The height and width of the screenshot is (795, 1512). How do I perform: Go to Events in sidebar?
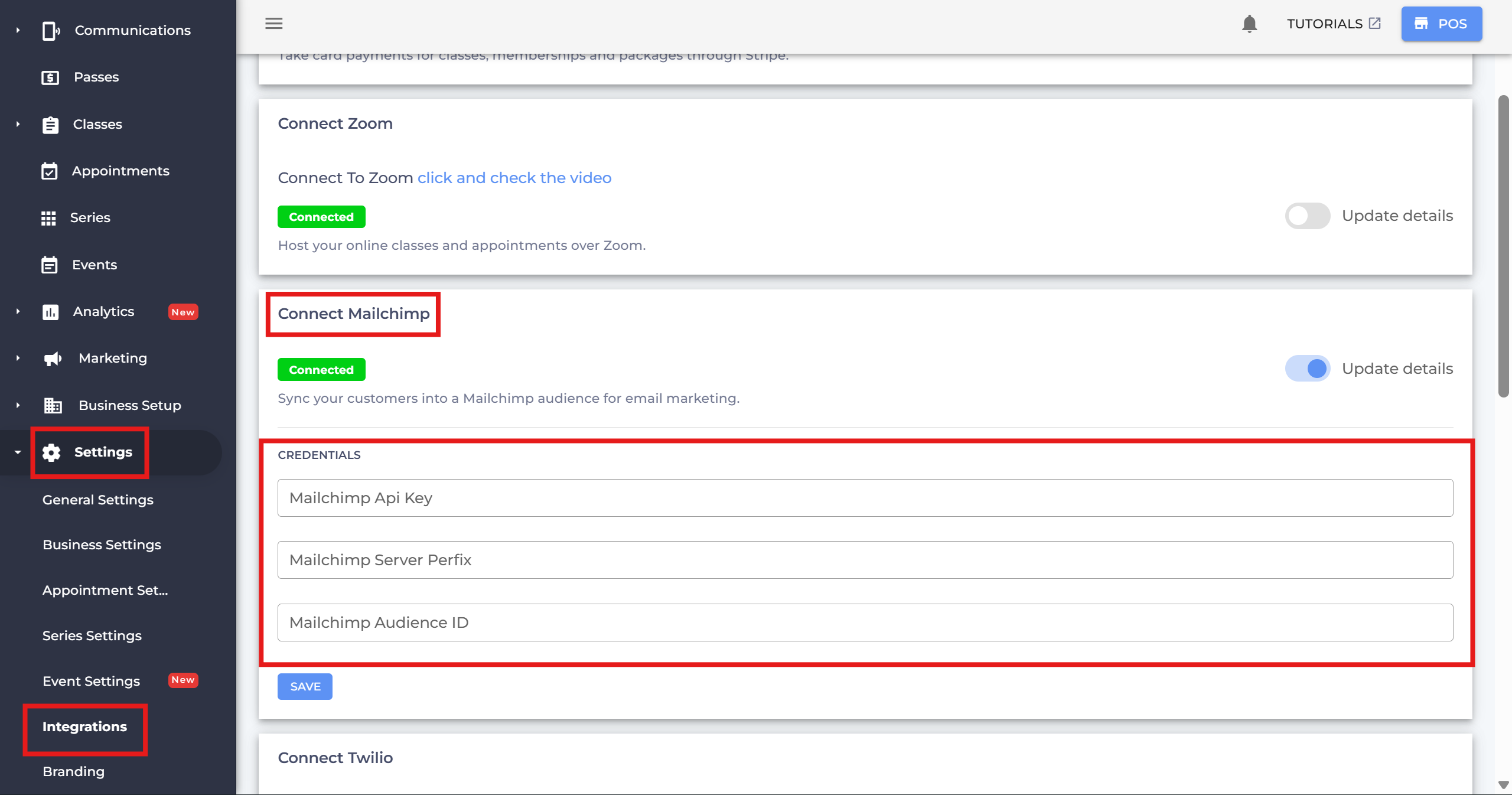point(94,265)
